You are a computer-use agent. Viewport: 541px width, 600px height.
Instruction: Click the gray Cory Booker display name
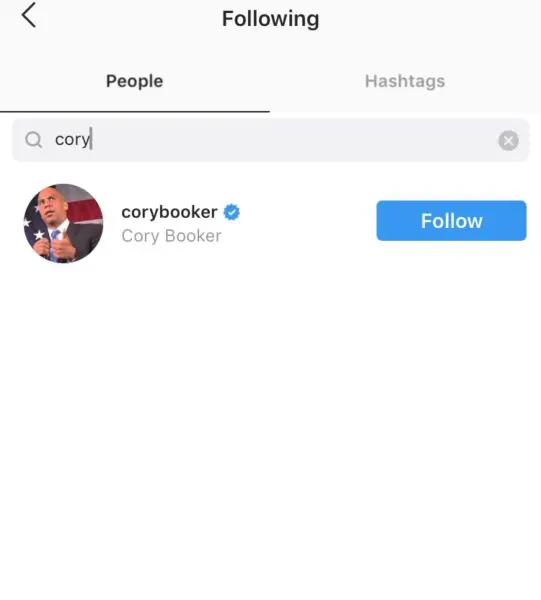pyautogui.click(x=171, y=236)
